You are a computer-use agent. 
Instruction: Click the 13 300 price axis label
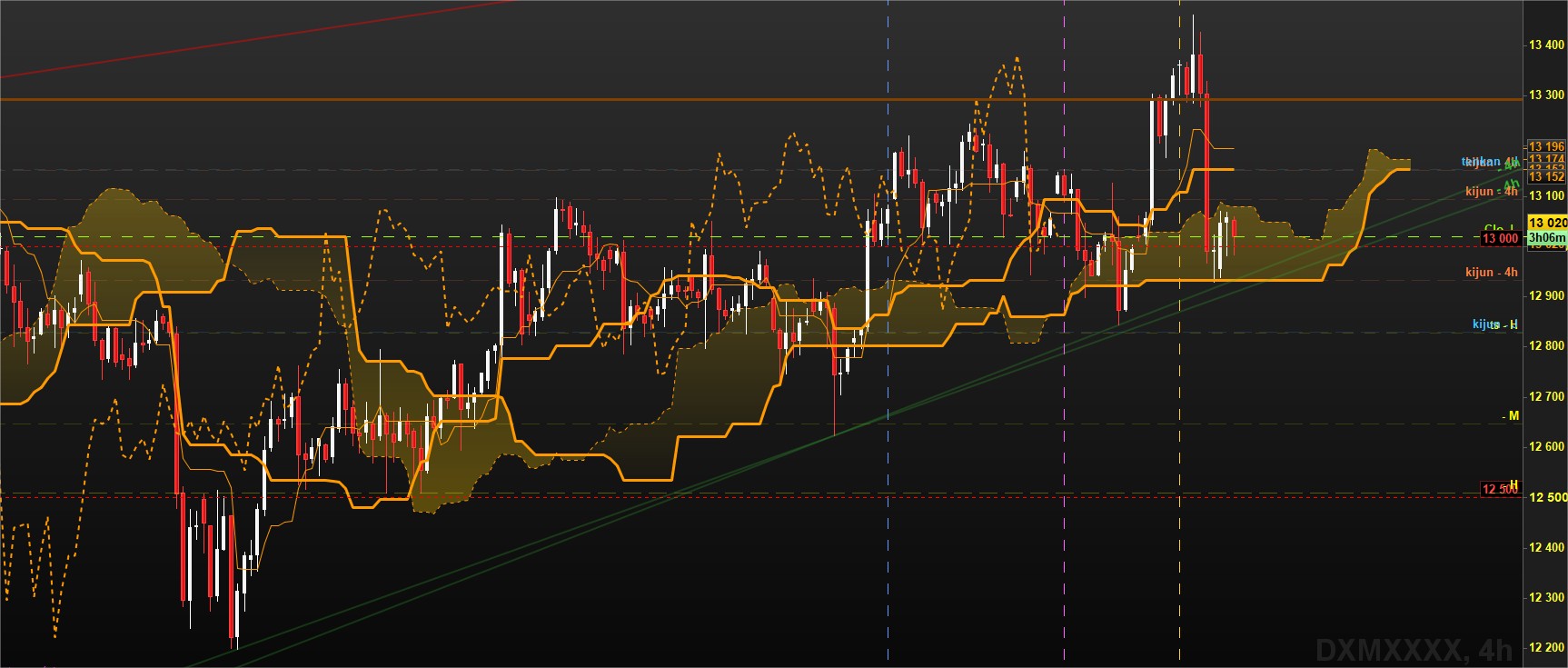(x=1546, y=95)
